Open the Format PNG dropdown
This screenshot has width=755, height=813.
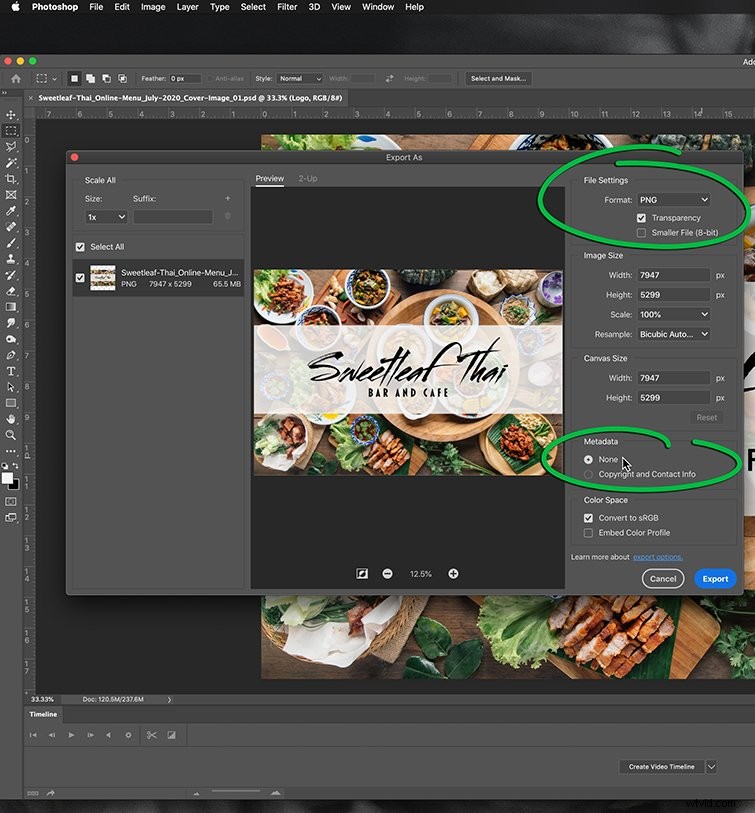(x=673, y=200)
